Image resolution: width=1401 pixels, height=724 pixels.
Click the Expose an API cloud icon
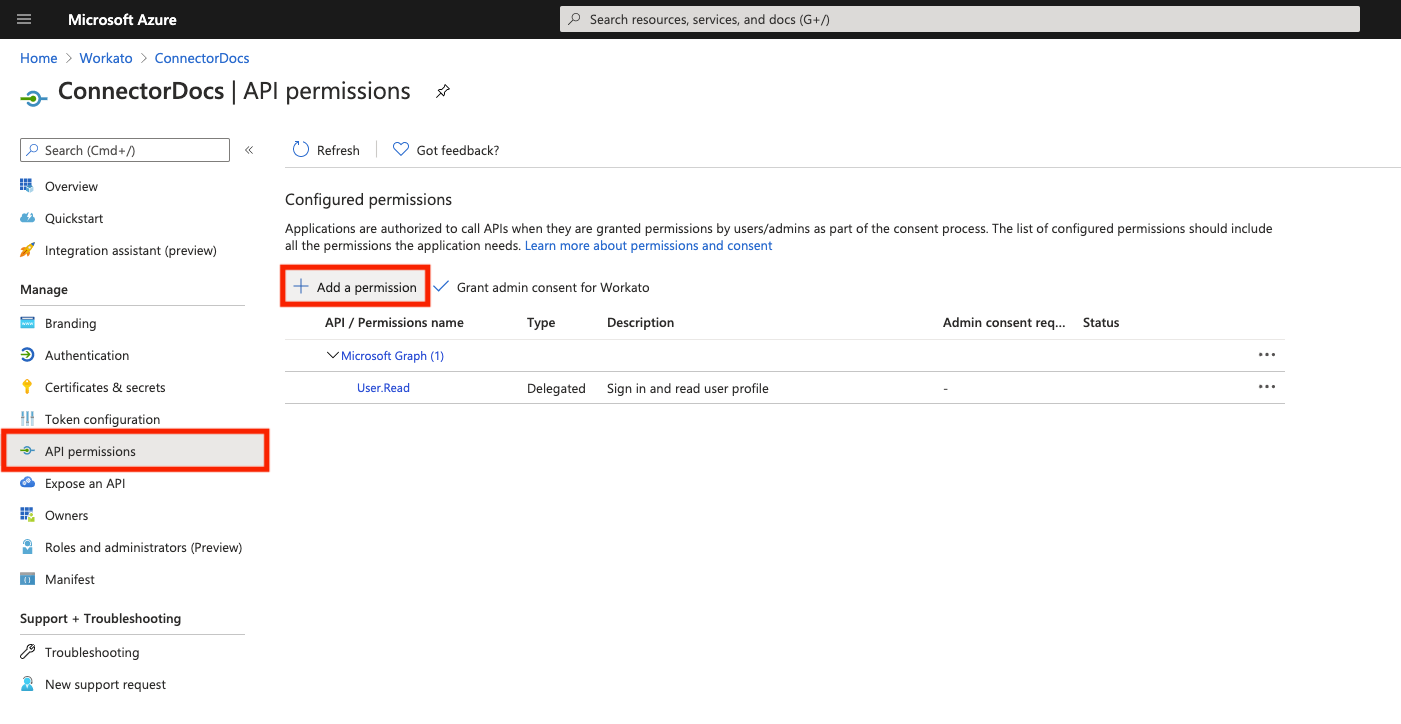coord(27,483)
